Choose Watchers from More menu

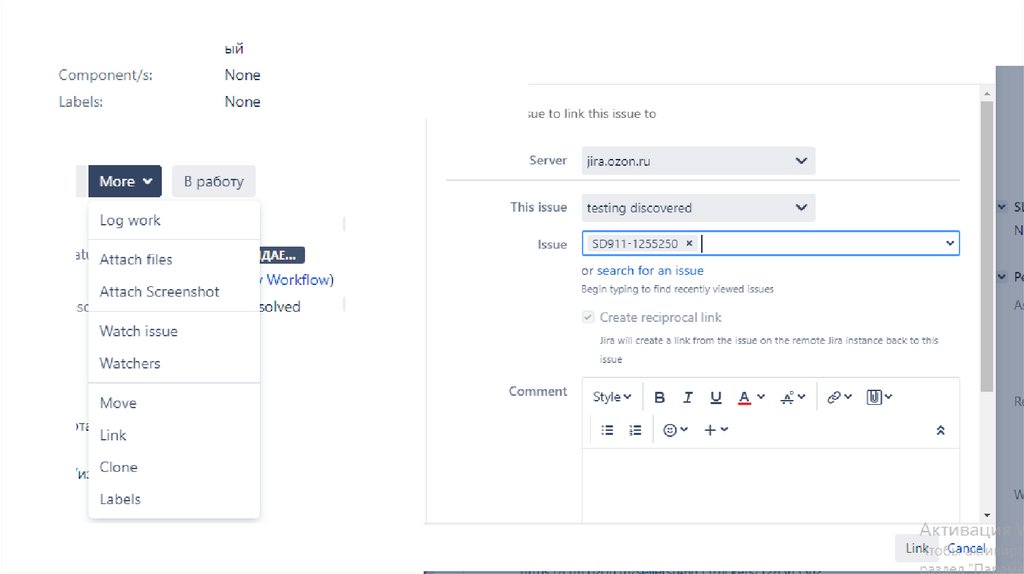click(174, 364)
